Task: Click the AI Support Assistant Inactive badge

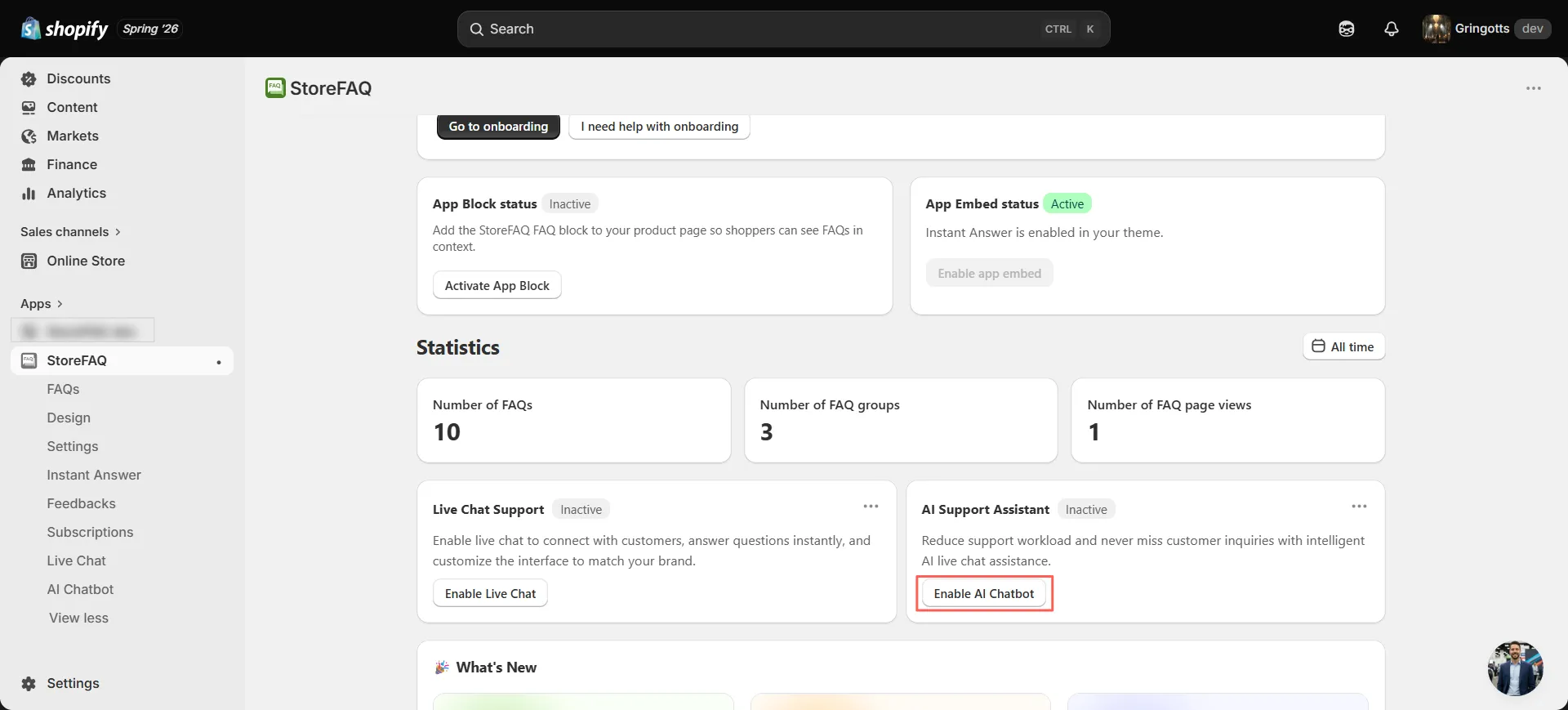Action: point(1086,509)
